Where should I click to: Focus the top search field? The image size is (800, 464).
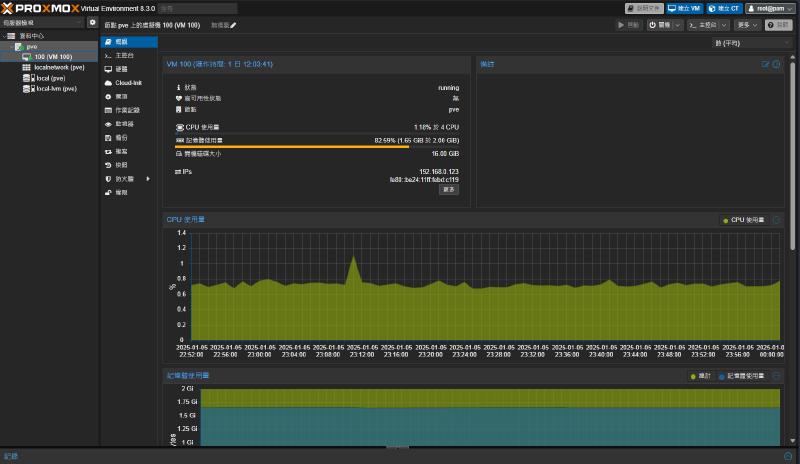[x=197, y=8]
